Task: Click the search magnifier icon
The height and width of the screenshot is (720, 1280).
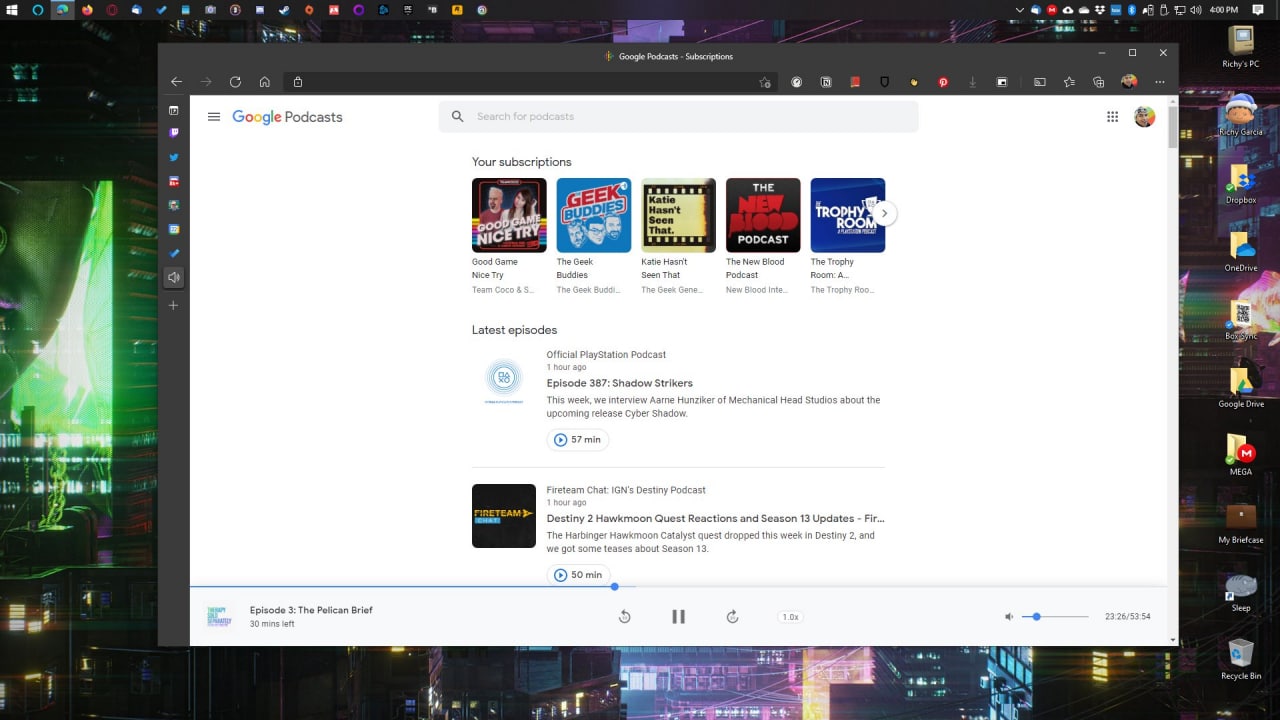Action: (457, 117)
